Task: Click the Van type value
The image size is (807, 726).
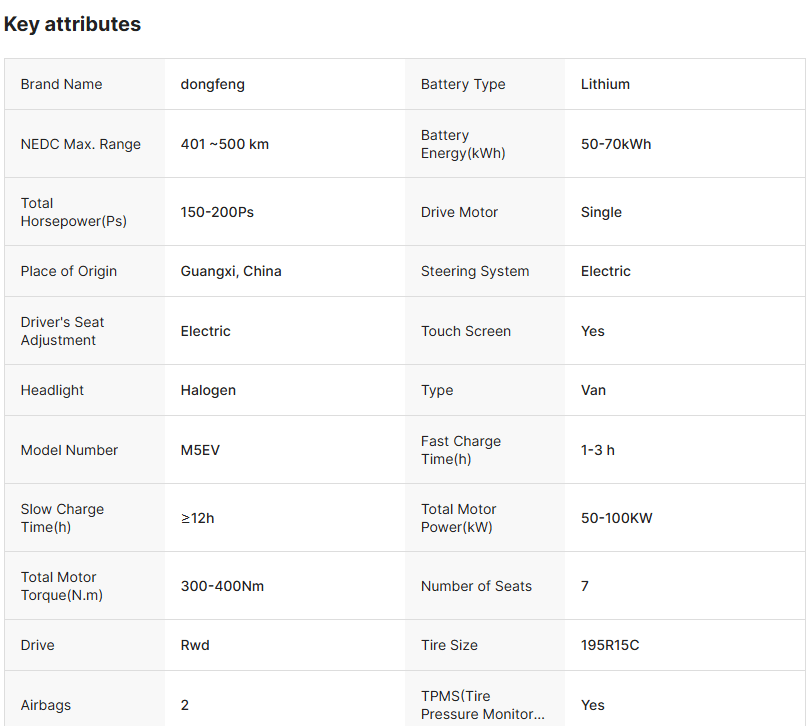Action: pyautogui.click(x=593, y=390)
